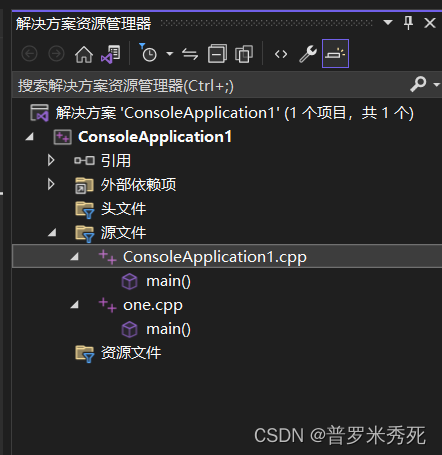The height and width of the screenshot is (455, 442).
Task: Click the Forward navigation arrow in toolbar
Action: click(56, 54)
